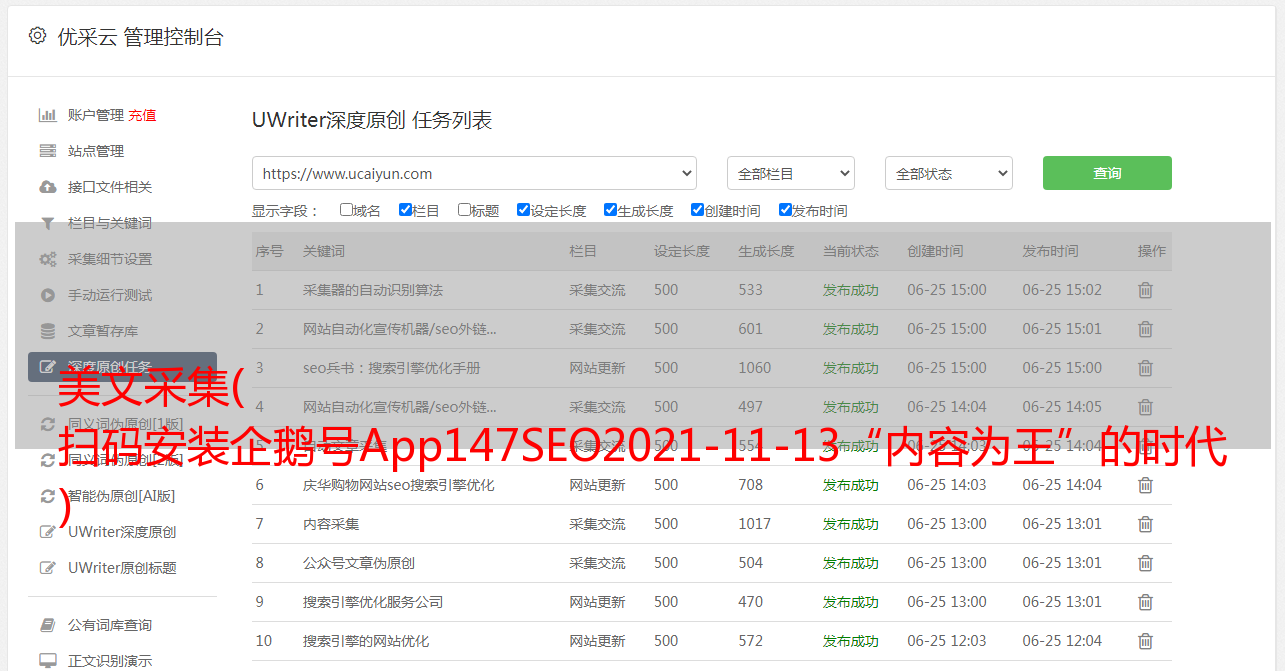The width and height of the screenshot is (1285, 671).
Task: Click the cloud upload icon for 接口文件相关
Action: (x=47, y=187)
